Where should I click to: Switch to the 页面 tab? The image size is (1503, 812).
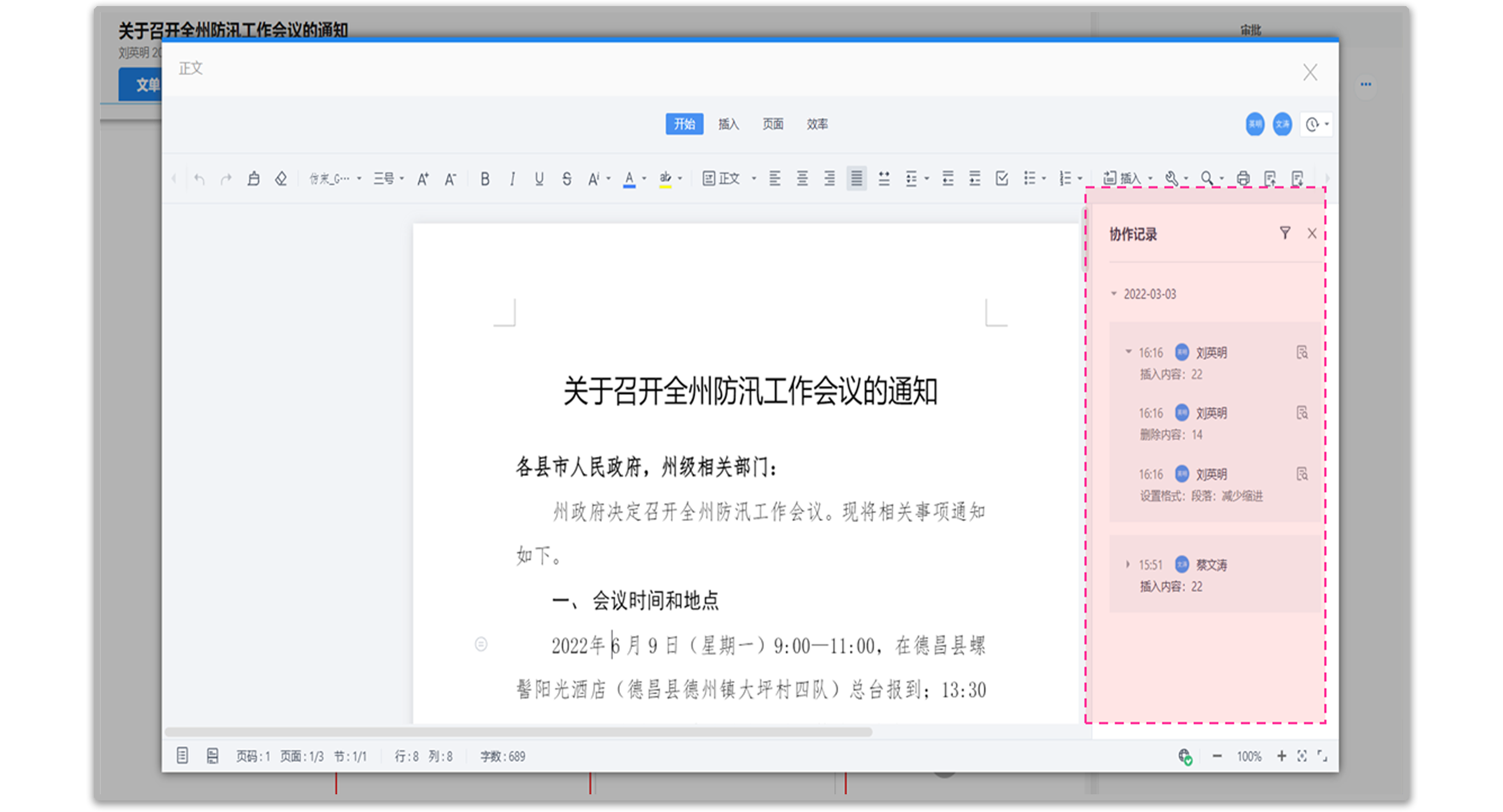point(773,124)
